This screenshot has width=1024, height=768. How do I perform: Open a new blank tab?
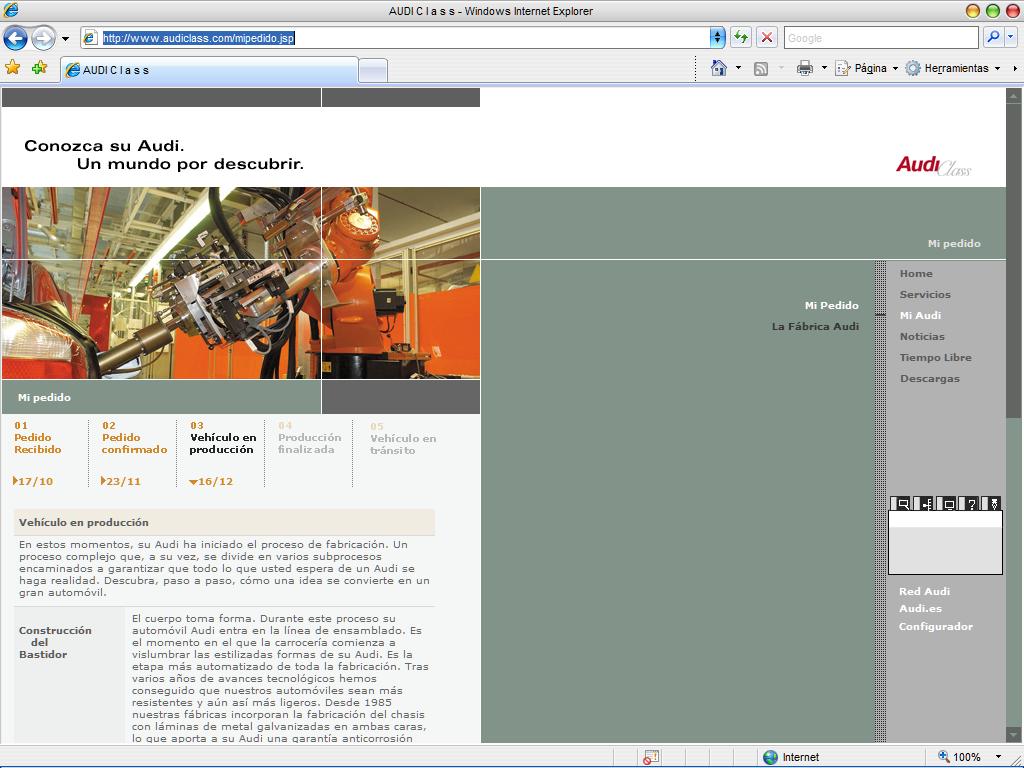(x=374, y=71)
